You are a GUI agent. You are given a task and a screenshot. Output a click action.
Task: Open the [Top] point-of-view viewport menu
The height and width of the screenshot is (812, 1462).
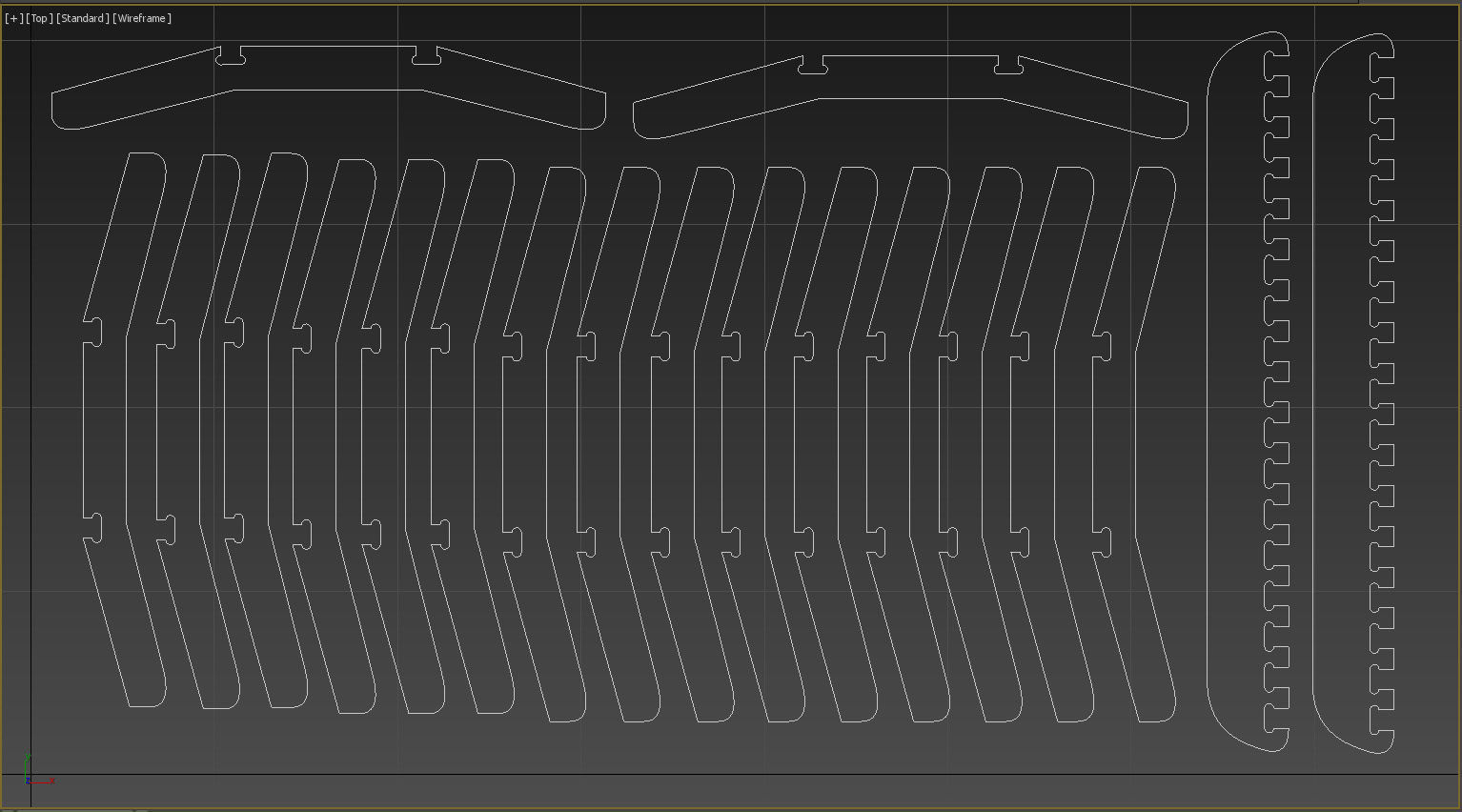[39, 18]
